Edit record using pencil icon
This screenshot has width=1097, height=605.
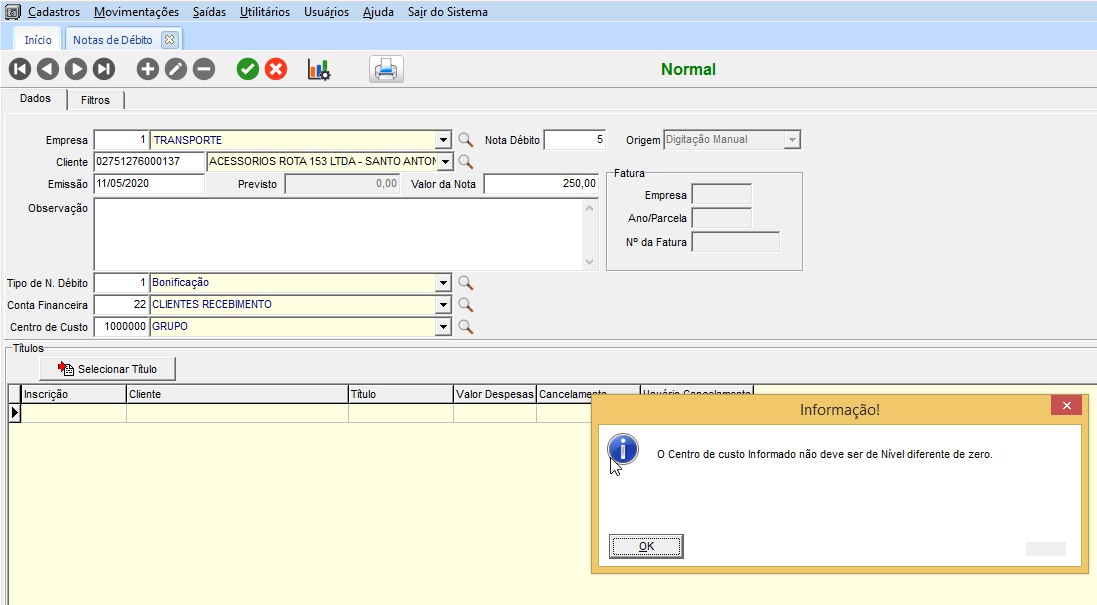176,69
